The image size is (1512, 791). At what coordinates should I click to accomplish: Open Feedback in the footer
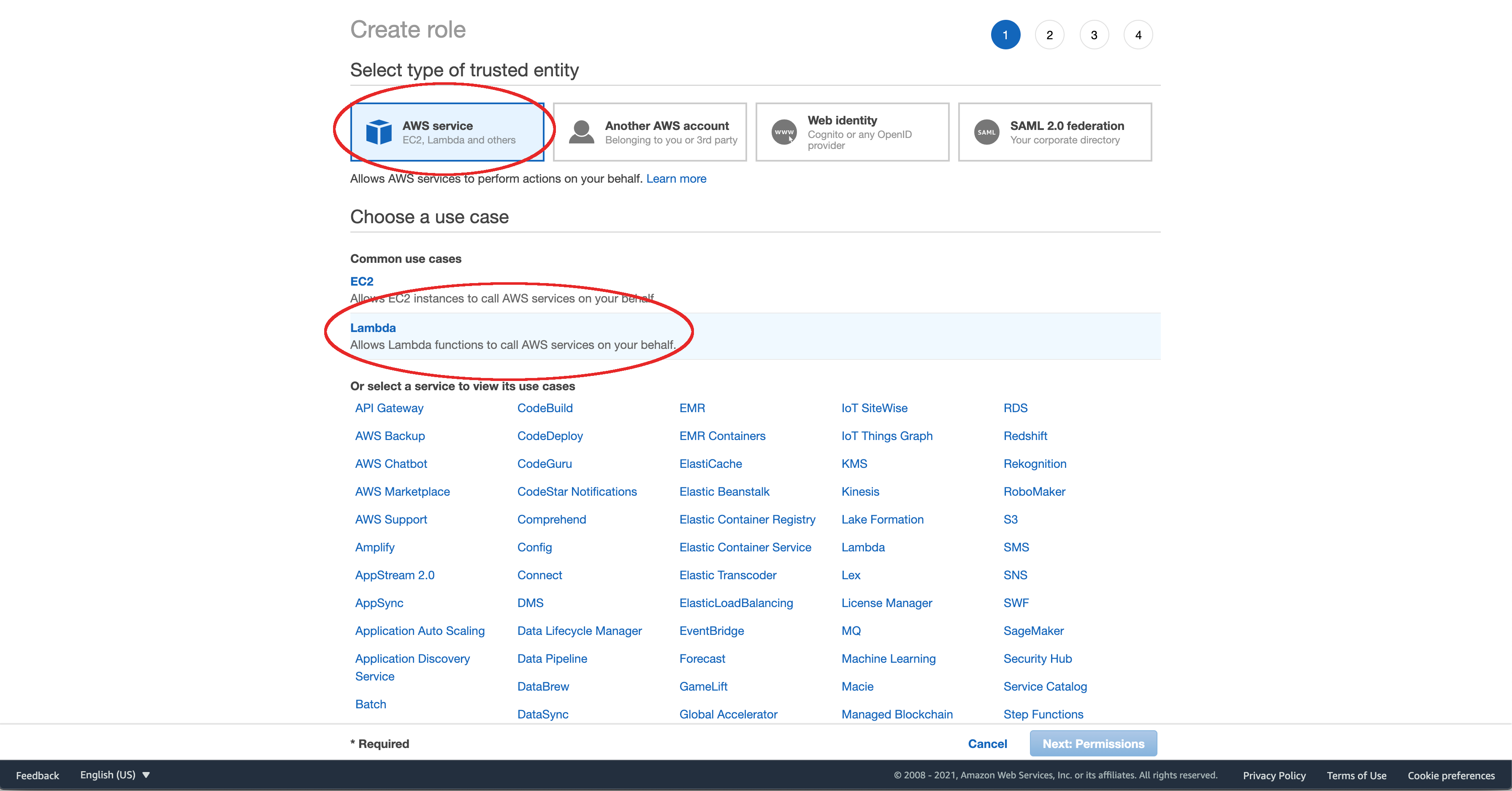pyautogui.click(x=38, y=775)
